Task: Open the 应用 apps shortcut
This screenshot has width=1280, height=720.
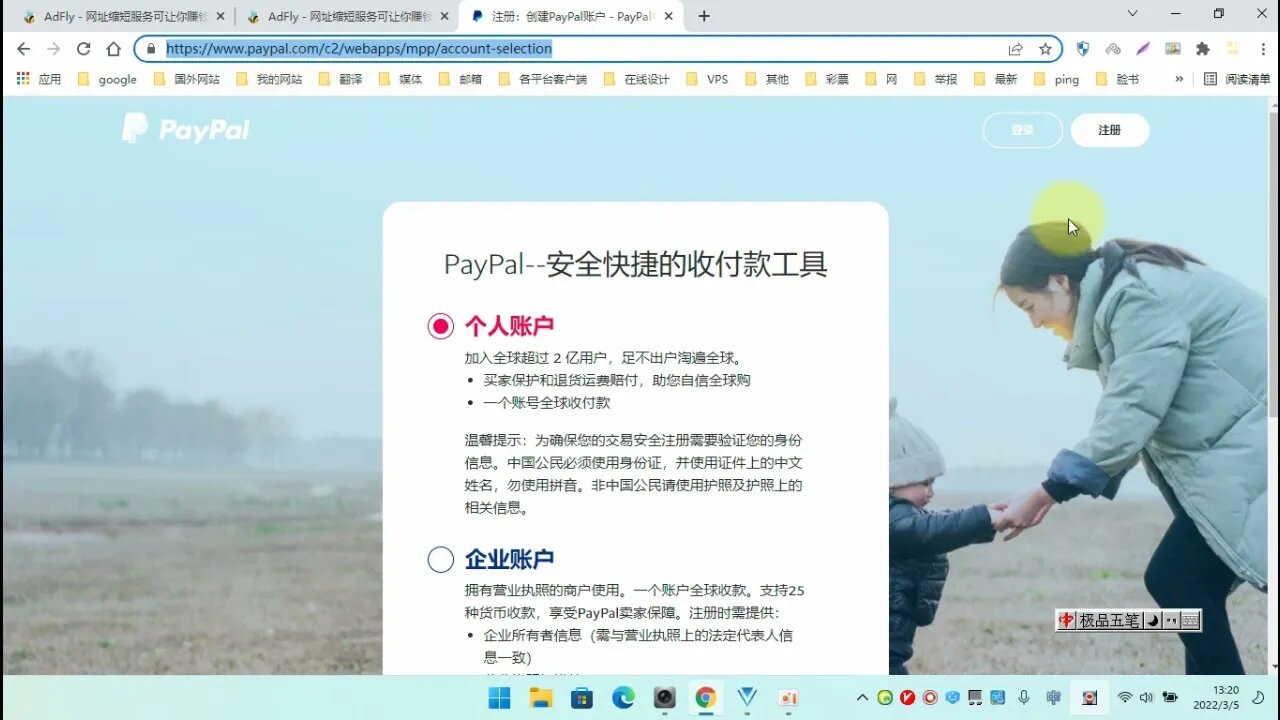Action: [x=39, y=79]
